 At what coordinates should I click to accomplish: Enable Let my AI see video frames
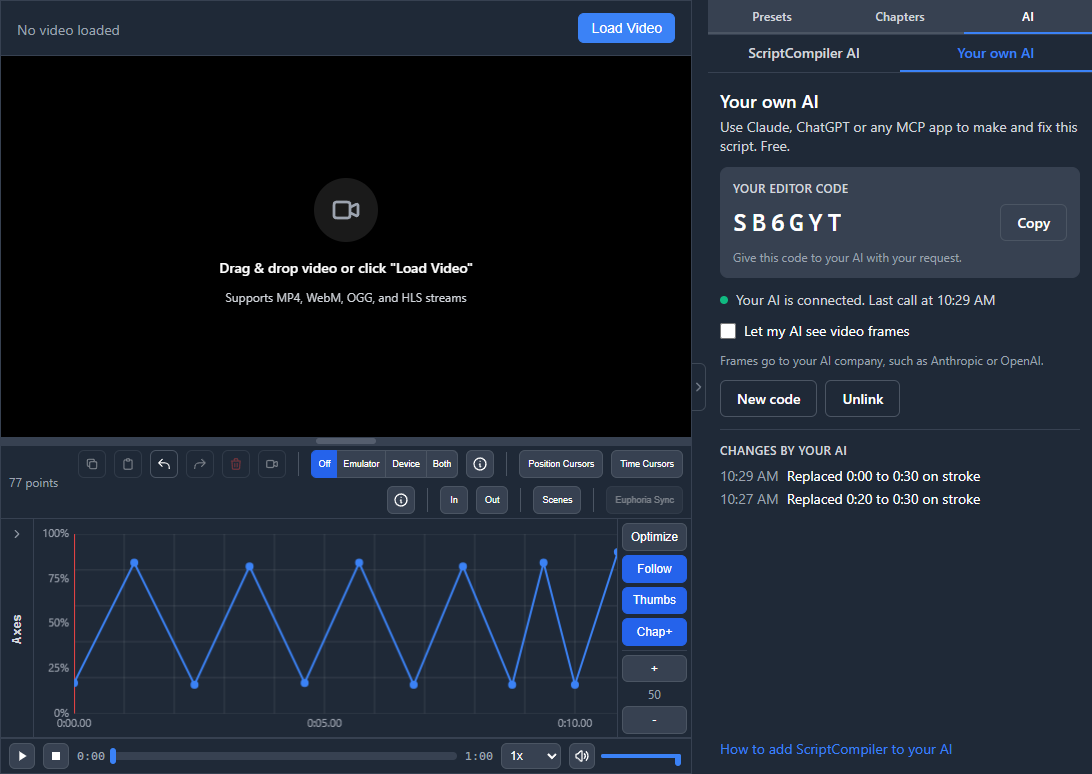pyautogui.click(x=728, y=331)
